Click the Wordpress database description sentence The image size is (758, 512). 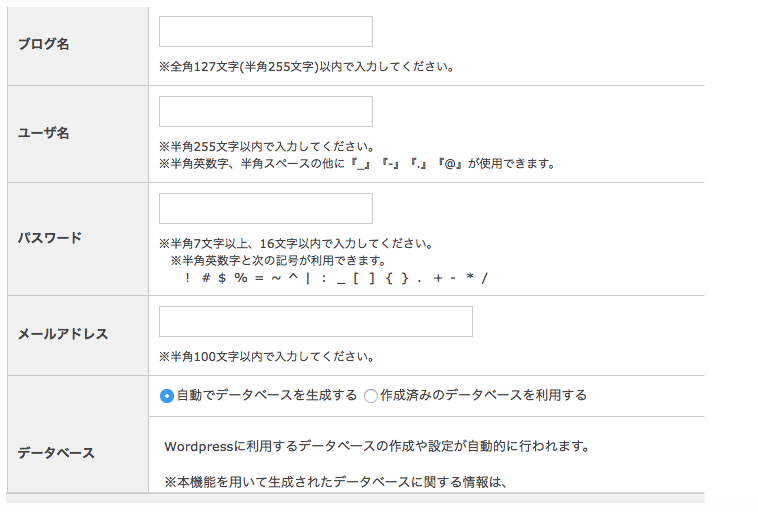tap(377, 446)
